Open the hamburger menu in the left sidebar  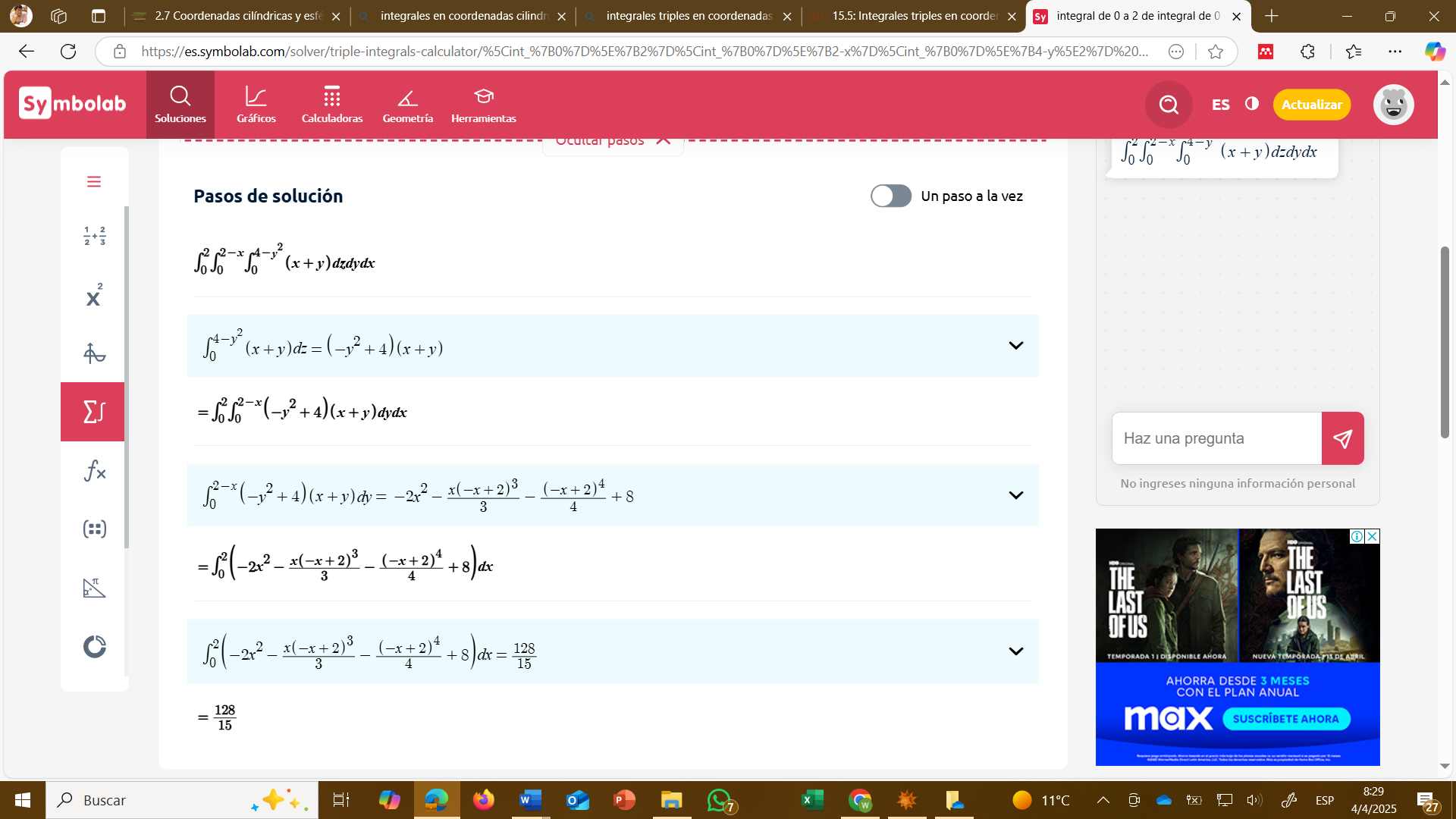pos(94,182)
